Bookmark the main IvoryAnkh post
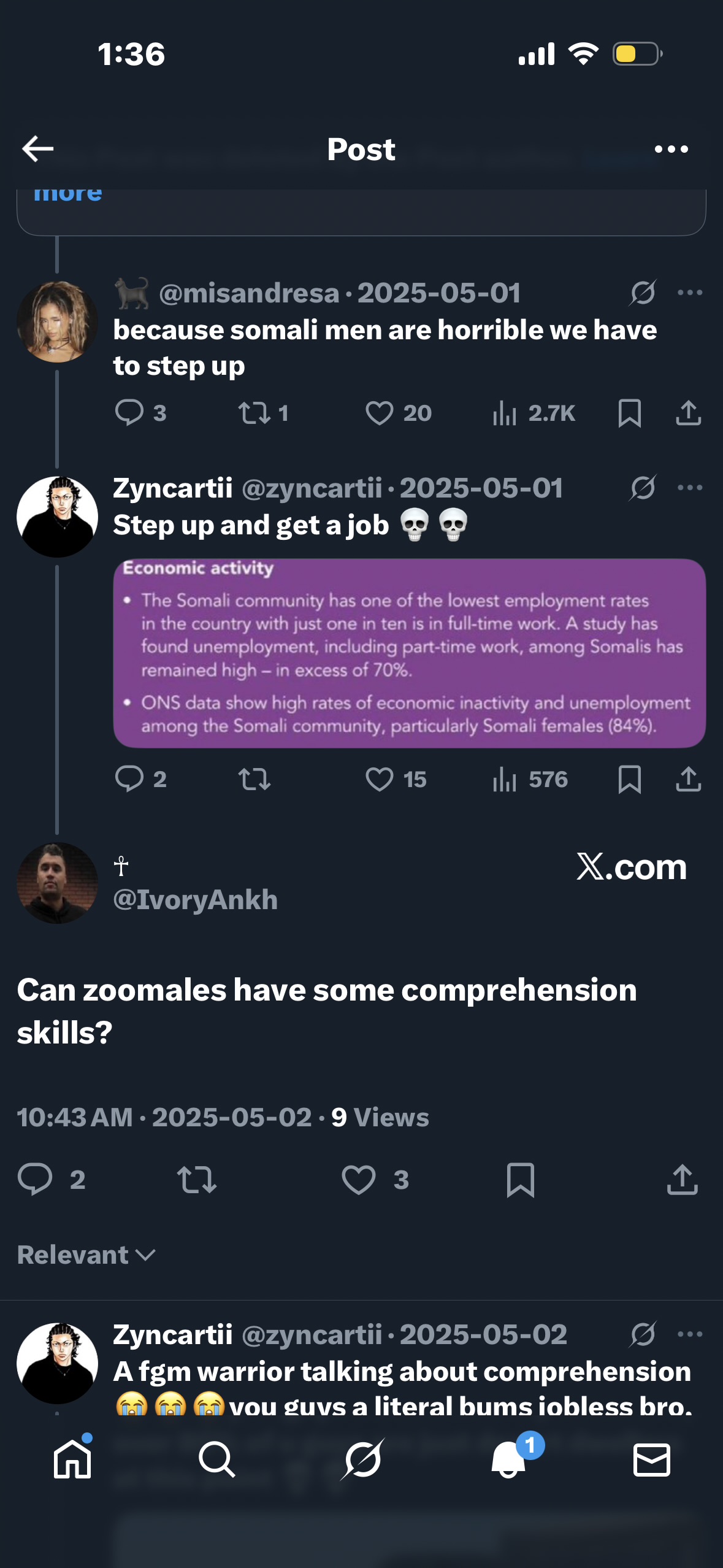723x1568 pixels. click(x=521, y=1179)
